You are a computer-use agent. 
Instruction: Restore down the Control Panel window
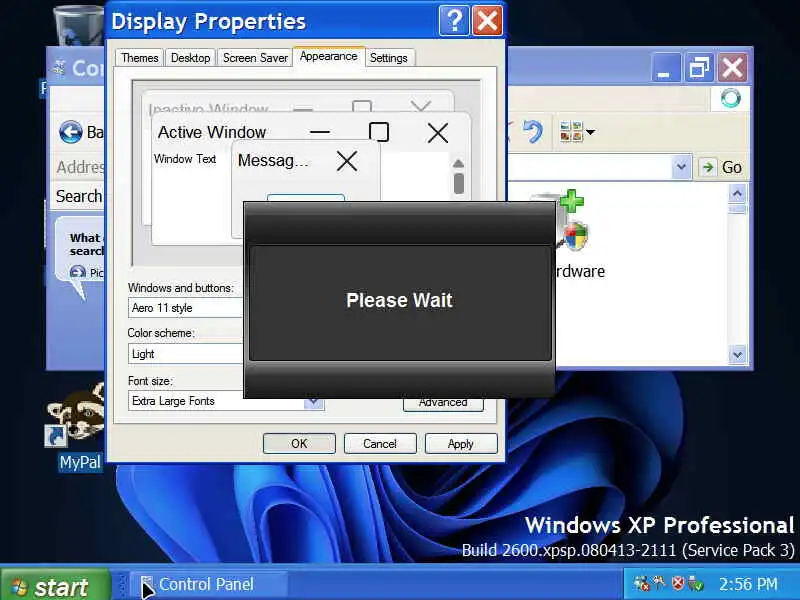pos(699,67)
